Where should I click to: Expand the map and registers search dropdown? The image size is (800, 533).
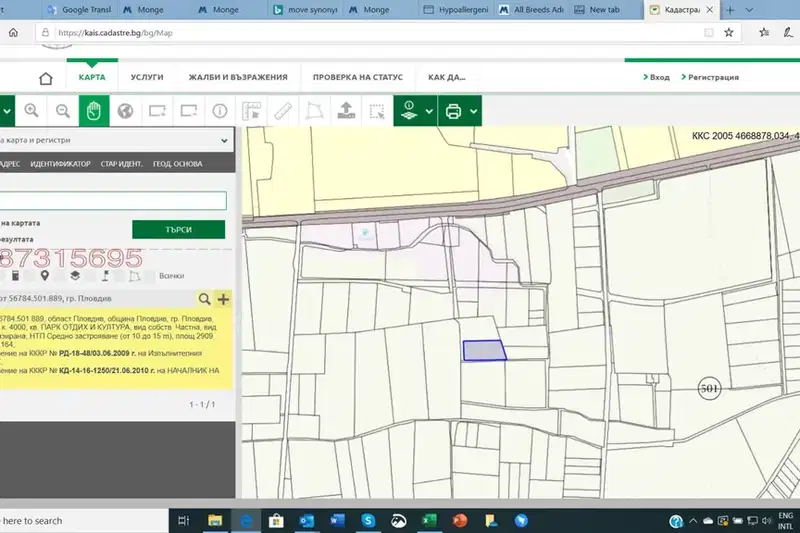[x=224, y=140]
